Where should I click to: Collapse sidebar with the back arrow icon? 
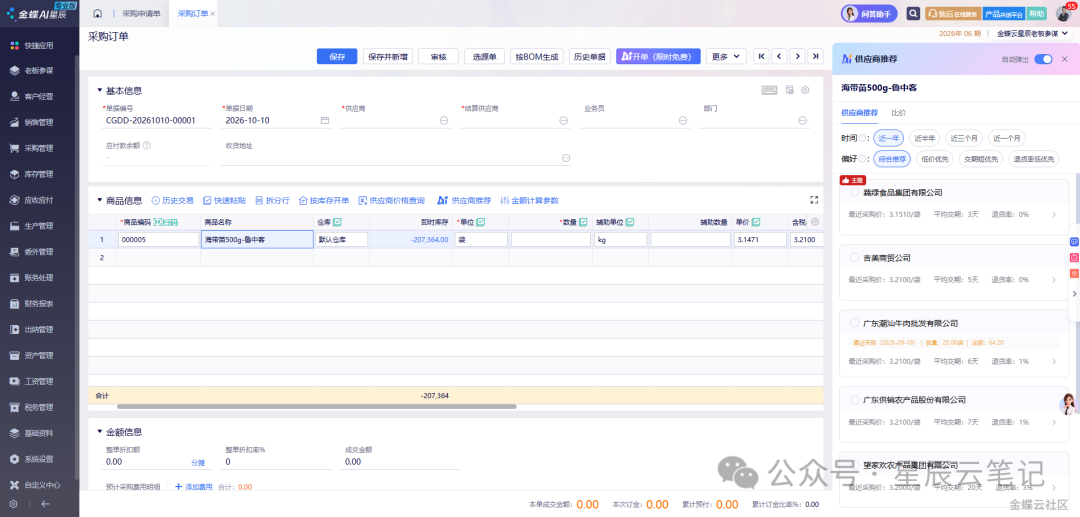[x=45, y=504]
